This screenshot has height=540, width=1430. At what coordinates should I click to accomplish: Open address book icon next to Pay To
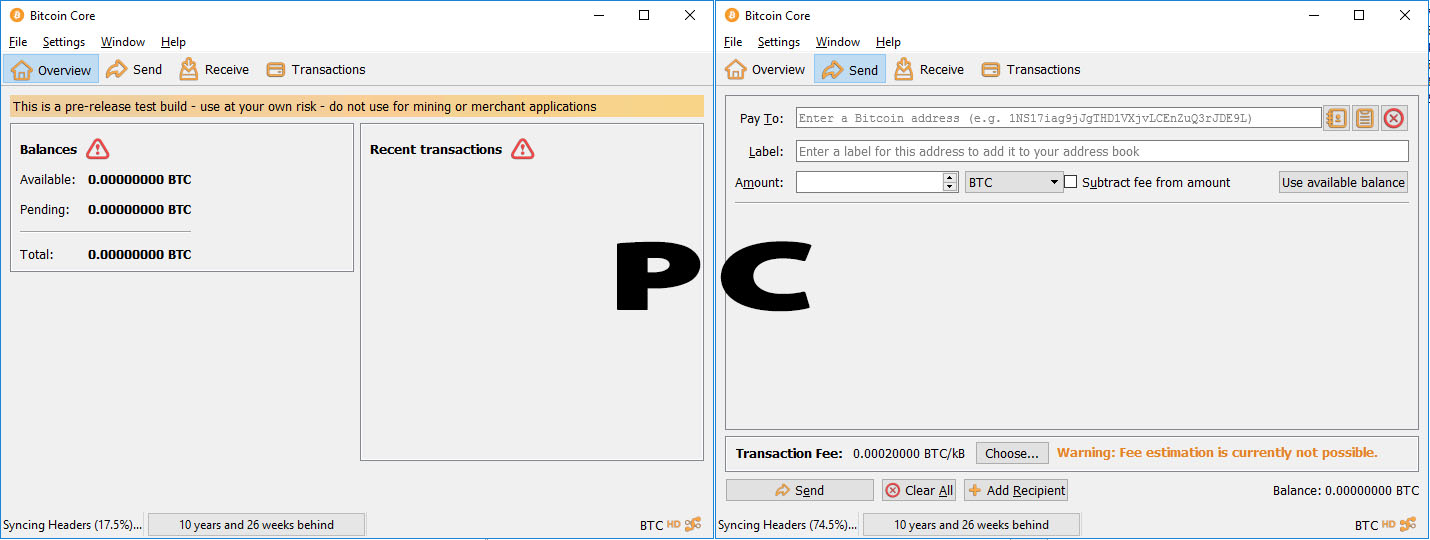click(x=1336, y=118)
